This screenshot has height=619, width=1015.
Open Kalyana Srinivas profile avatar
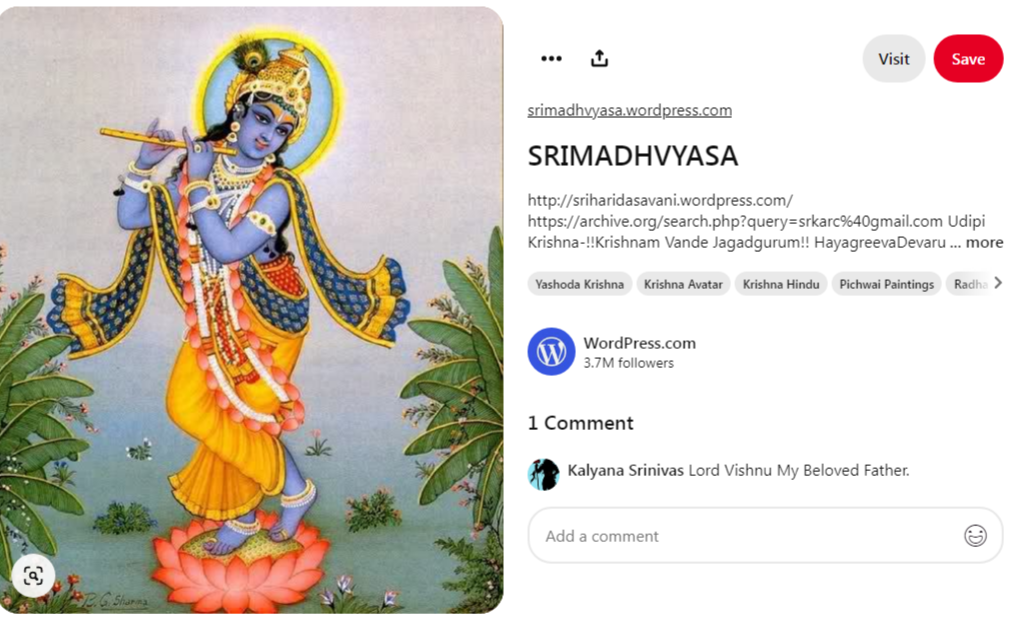[x=543, y=475]
